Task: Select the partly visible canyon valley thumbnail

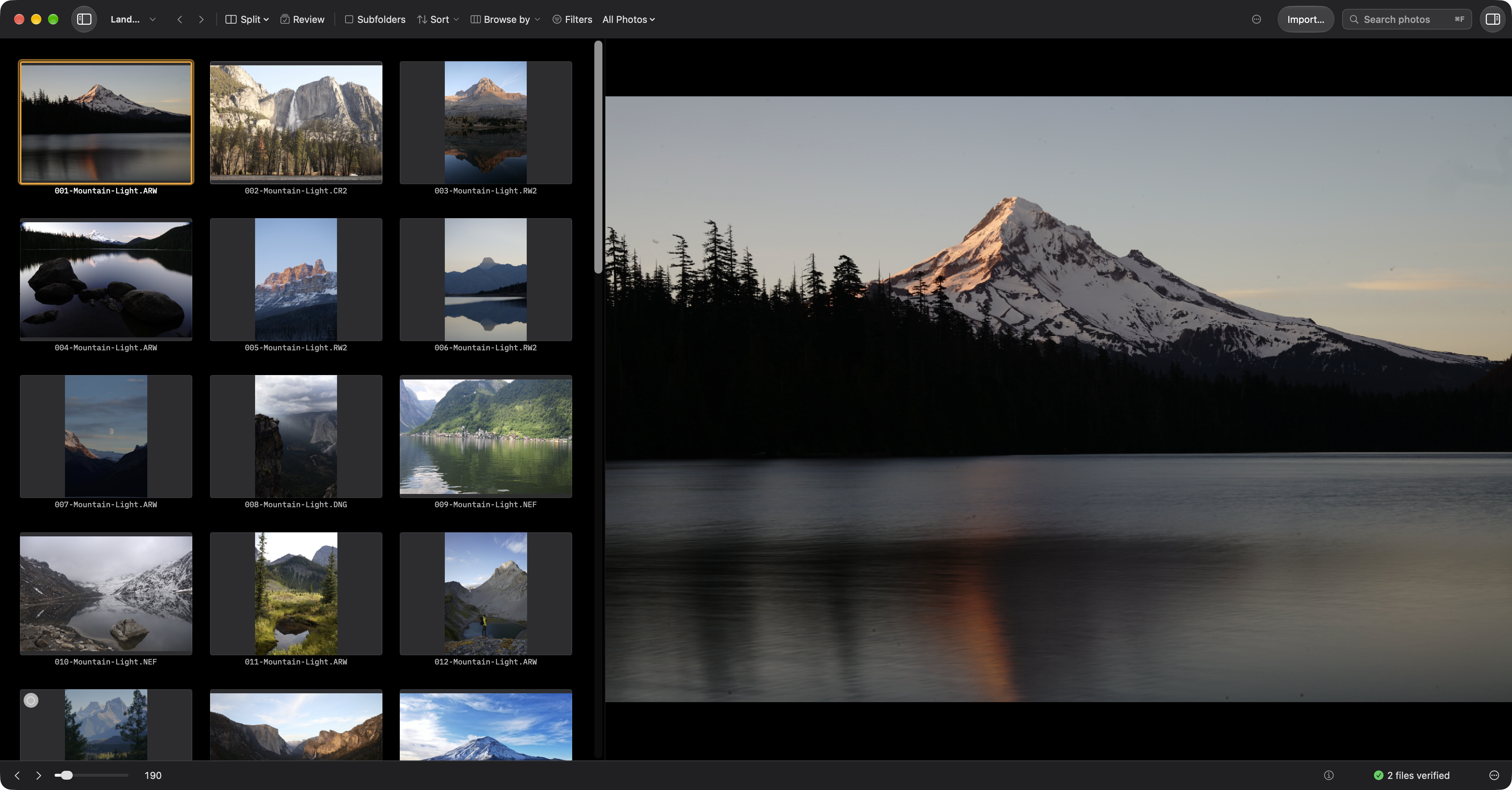Action: (x=296, y=725)
